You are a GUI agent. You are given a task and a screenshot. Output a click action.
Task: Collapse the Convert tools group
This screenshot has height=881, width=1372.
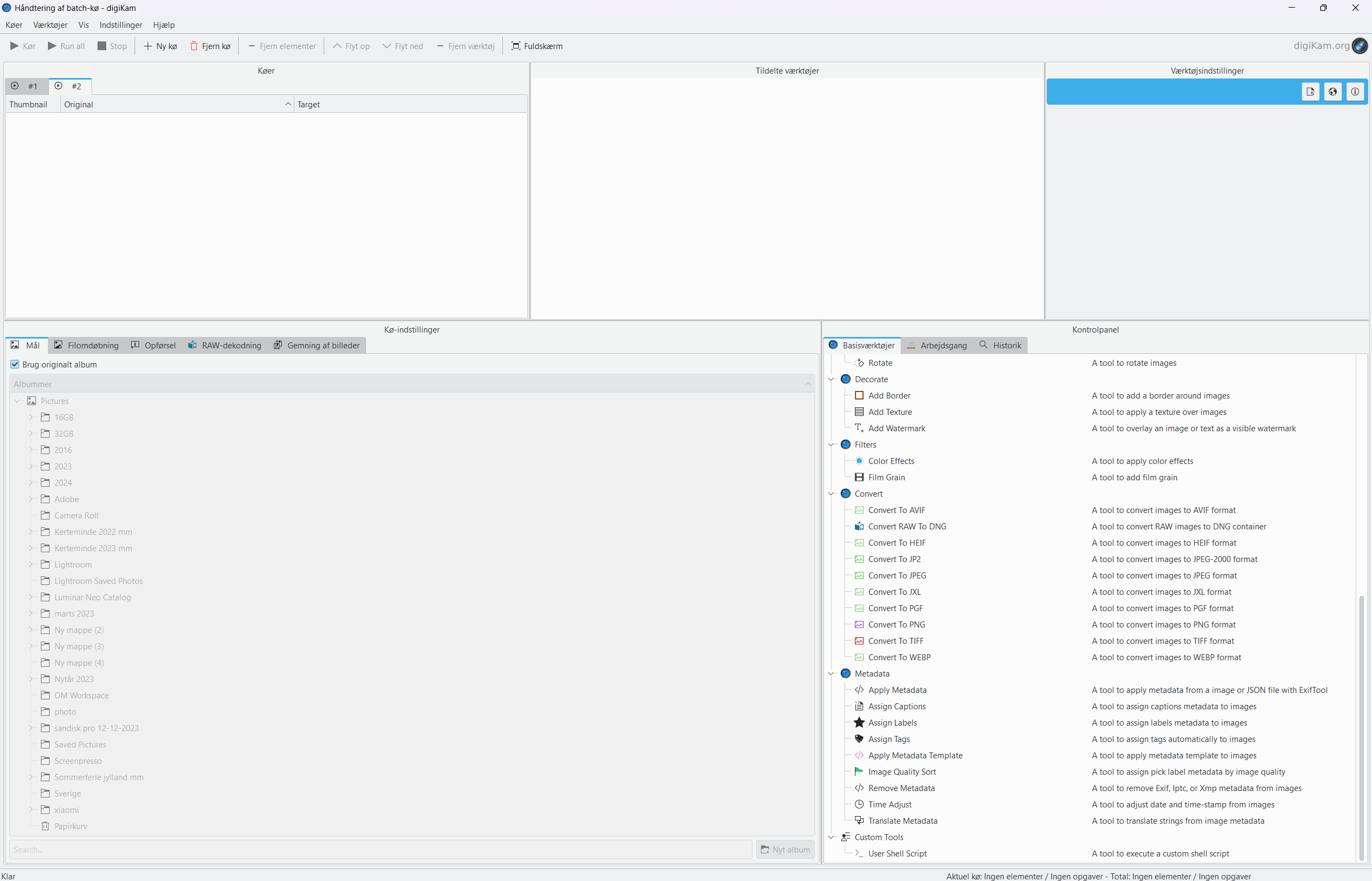[x=832, y=494]
